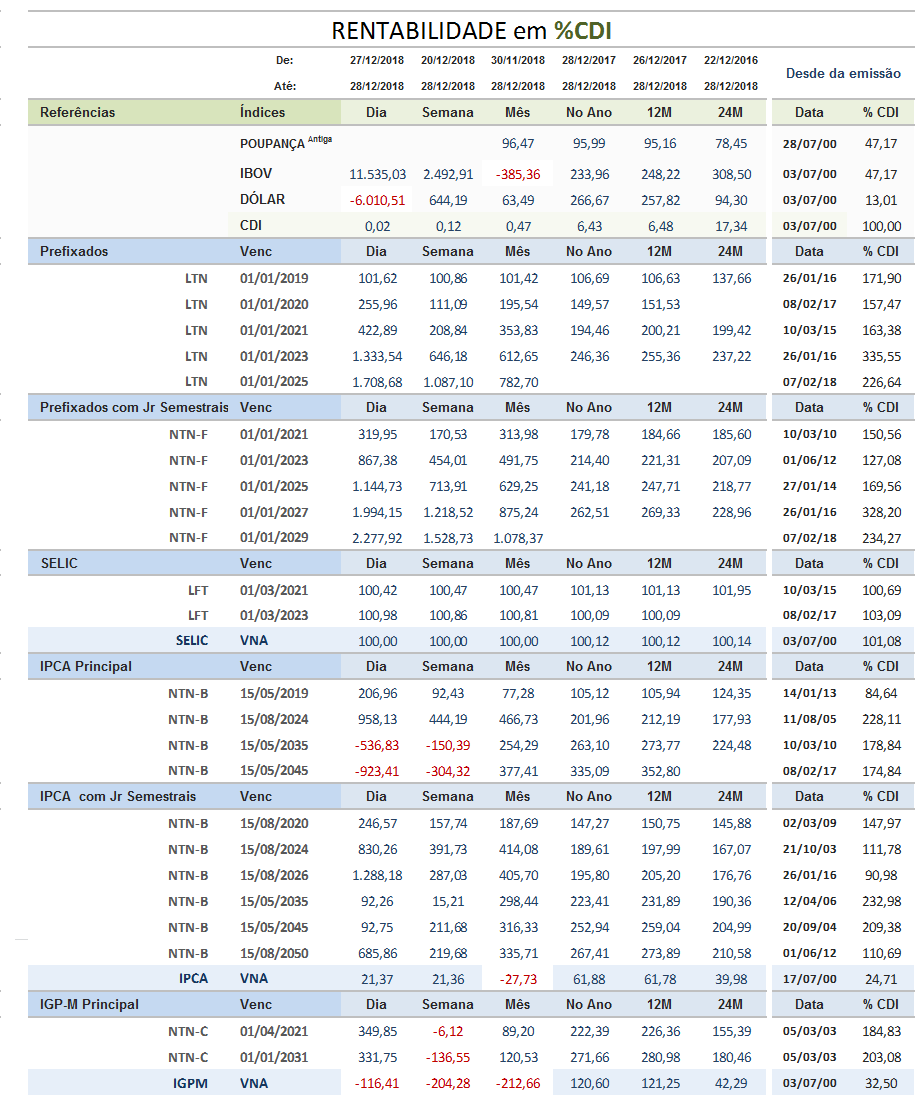Click the IGP-M Principal section header
Image resolution: width=921 pixels, height=1107 pixels.
pos(89,1004)
